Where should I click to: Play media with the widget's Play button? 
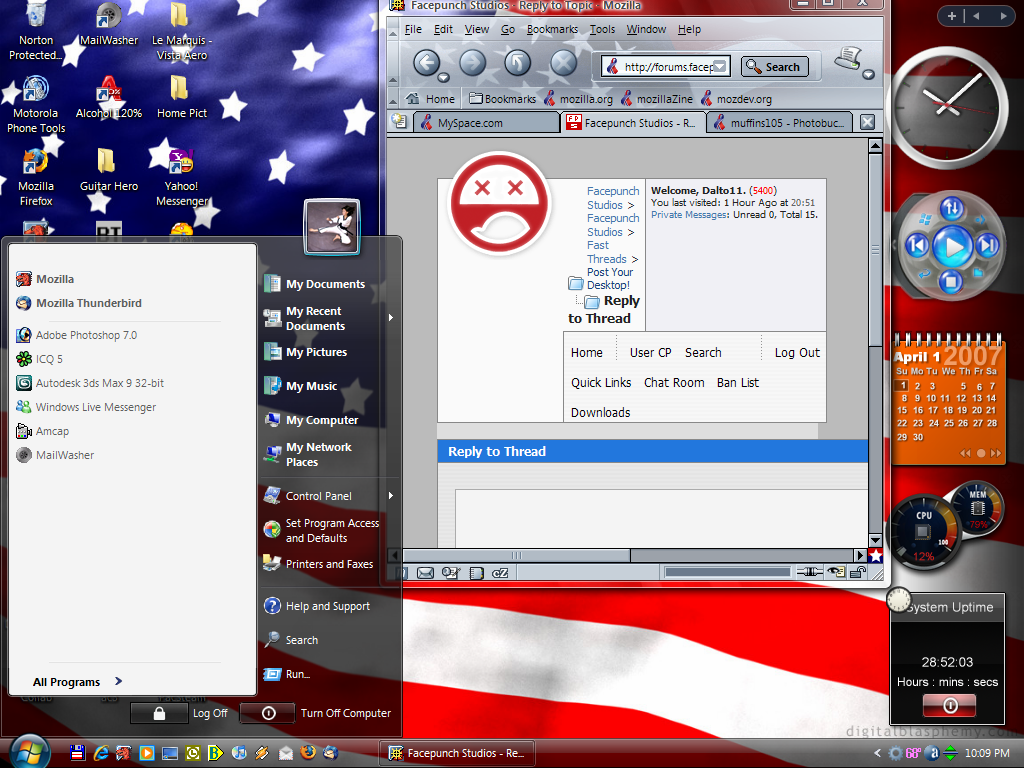pos(952,247)
